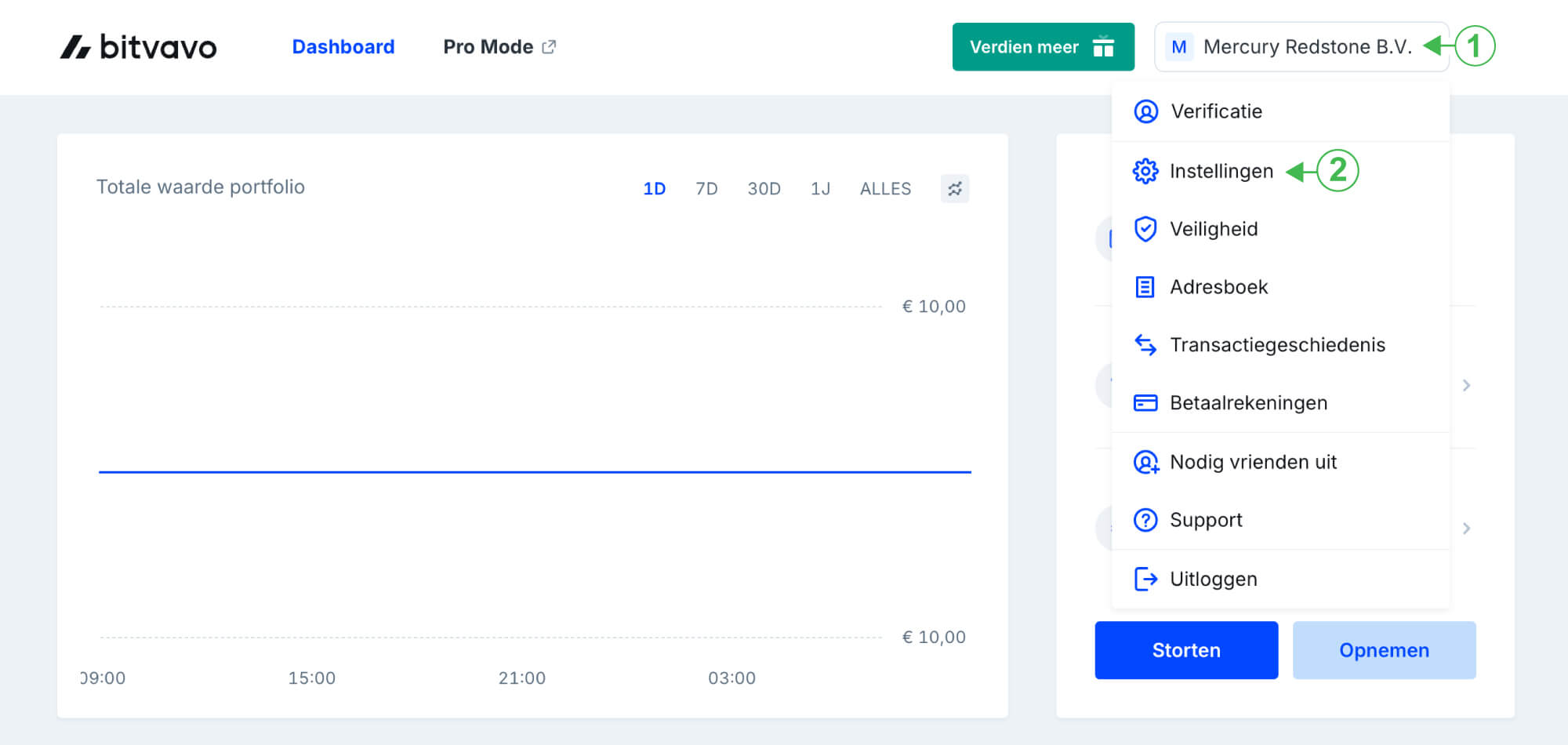Image resolution: width=1568 pixels, height=745 pixels.
Task: Click the Instellingen gear icon
Action: coord(1145,171)
